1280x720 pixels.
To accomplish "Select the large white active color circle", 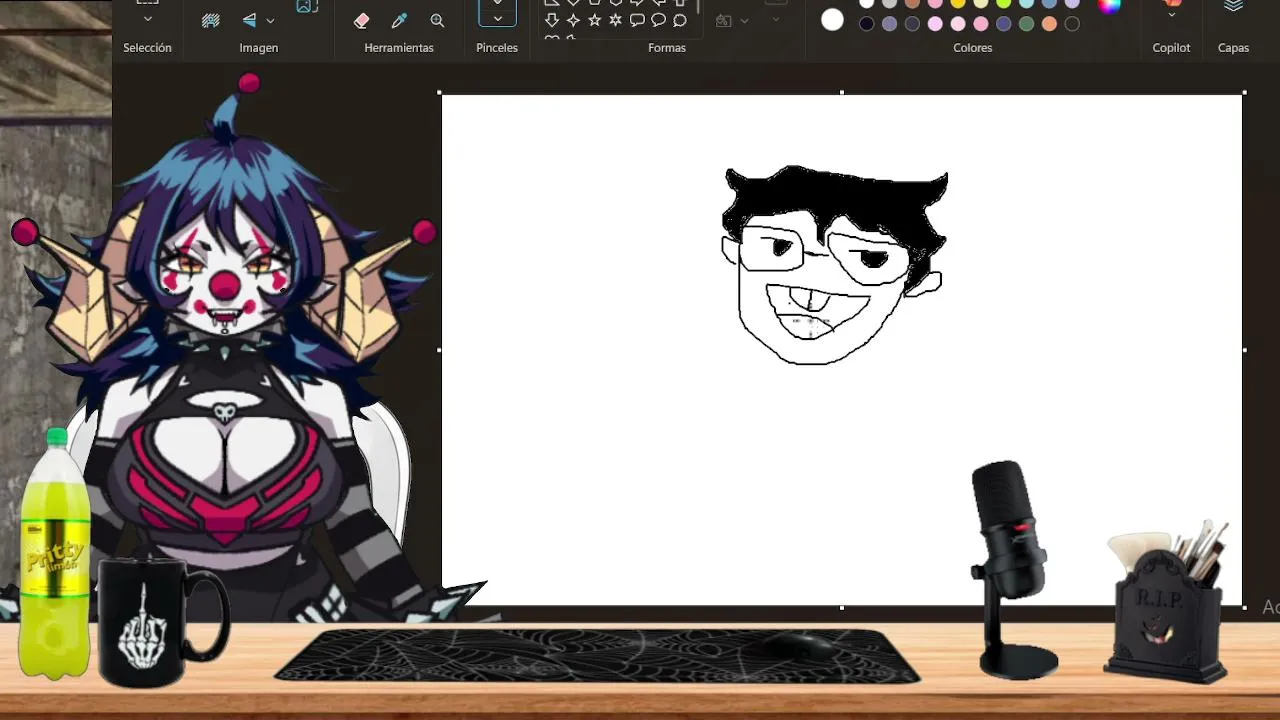I will [x=832, y=20].
